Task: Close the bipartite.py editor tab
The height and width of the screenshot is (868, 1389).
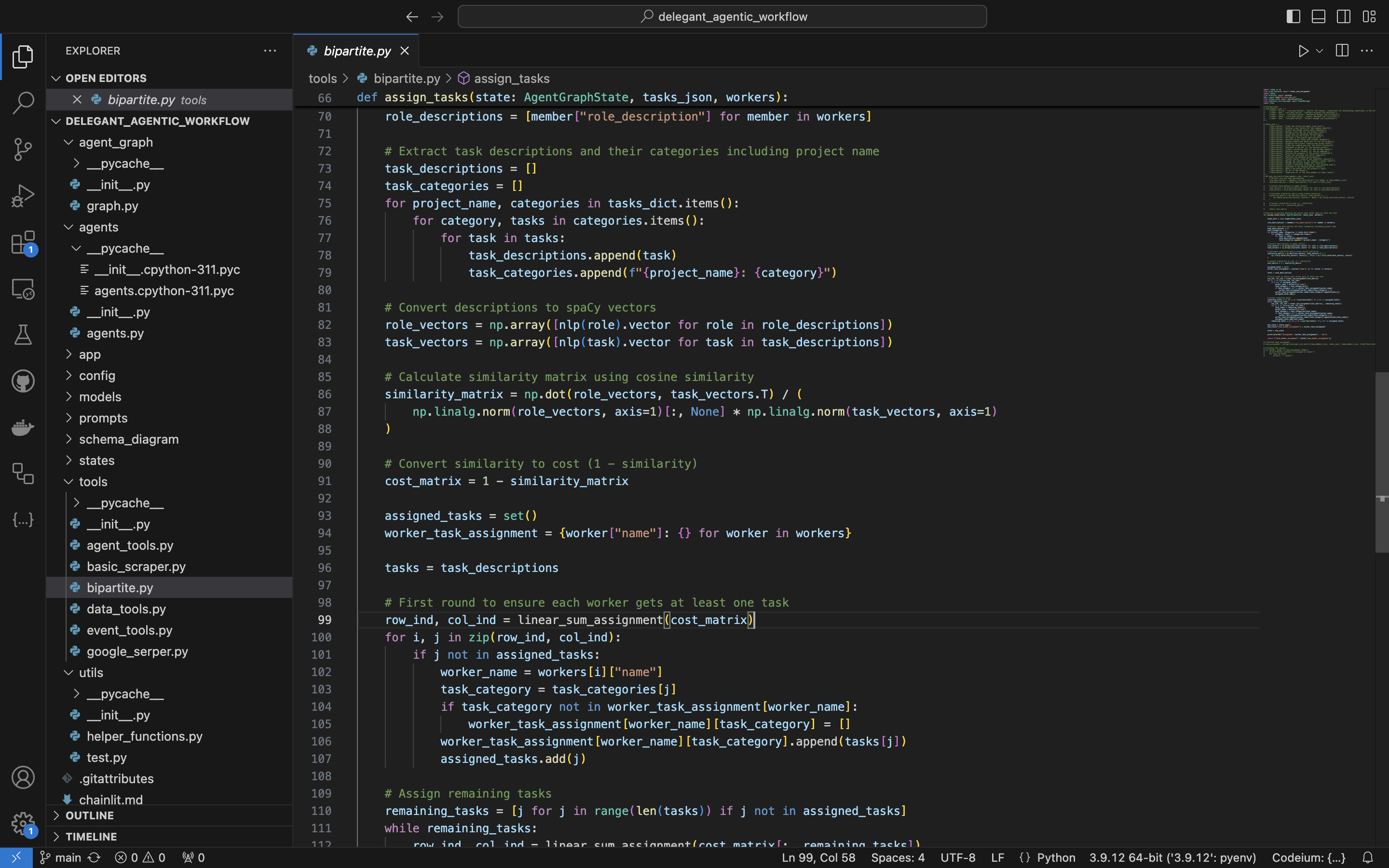Action: 405,51
